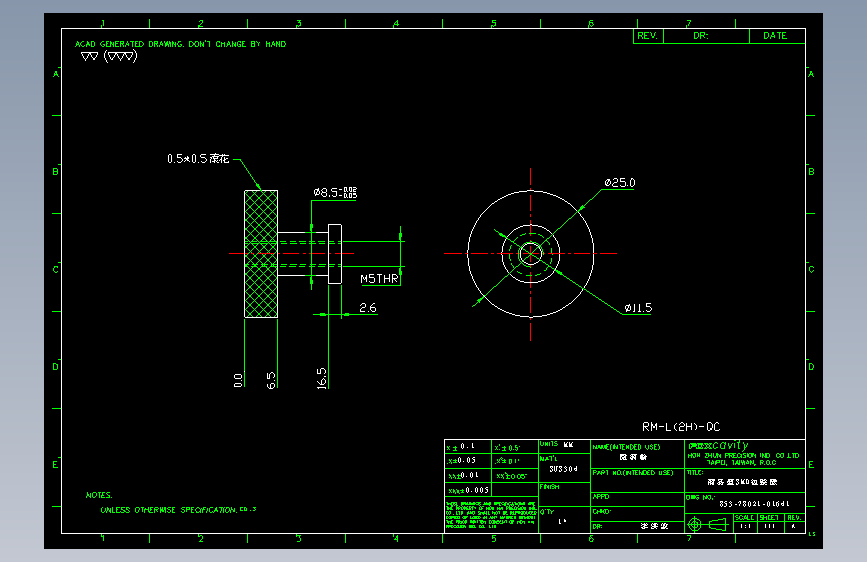The width and height of the screenshot is (867, 562).
Task: Select the 2.6 width dimension
Action: tap(368, 308)
